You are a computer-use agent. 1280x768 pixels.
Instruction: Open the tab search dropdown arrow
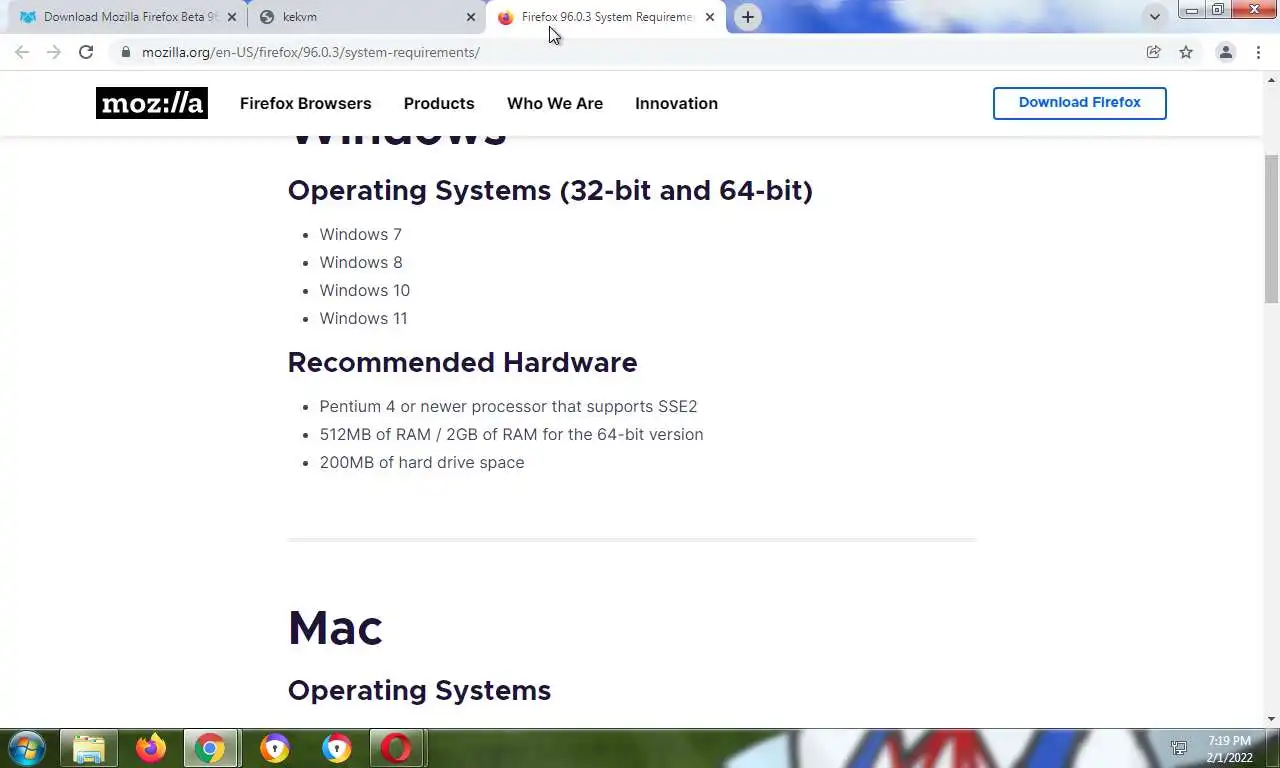tap(1155, 17)
